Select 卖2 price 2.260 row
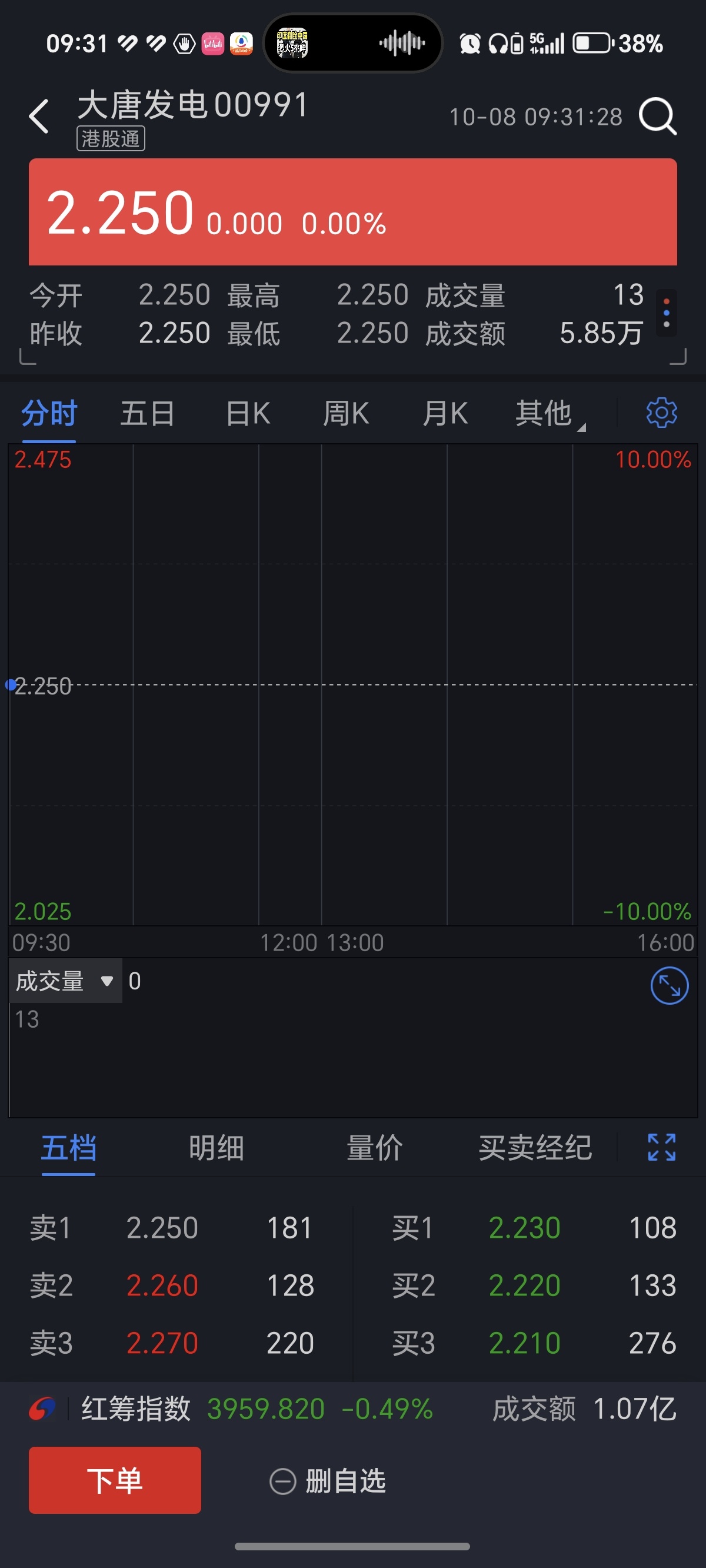The width and height of the screenshot is (706, 1568). click(x=175, y=1285)
